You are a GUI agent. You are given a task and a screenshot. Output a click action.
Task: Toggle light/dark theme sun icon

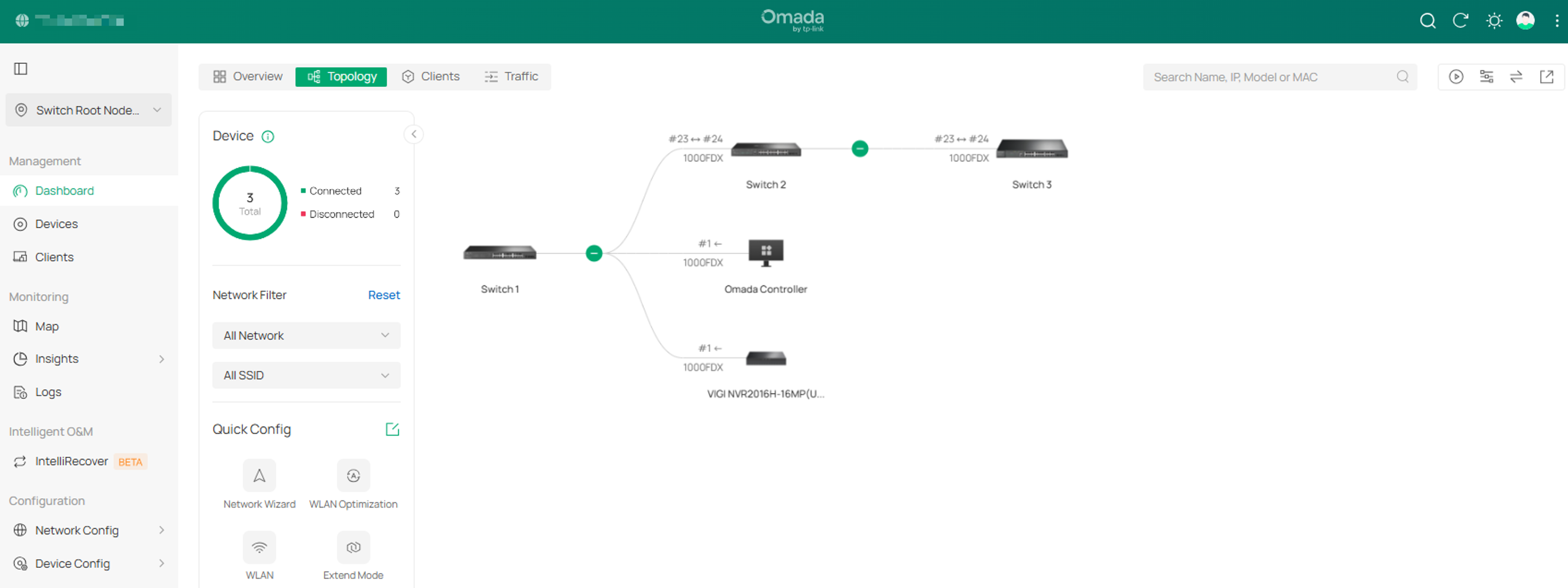pos(1494,21)
